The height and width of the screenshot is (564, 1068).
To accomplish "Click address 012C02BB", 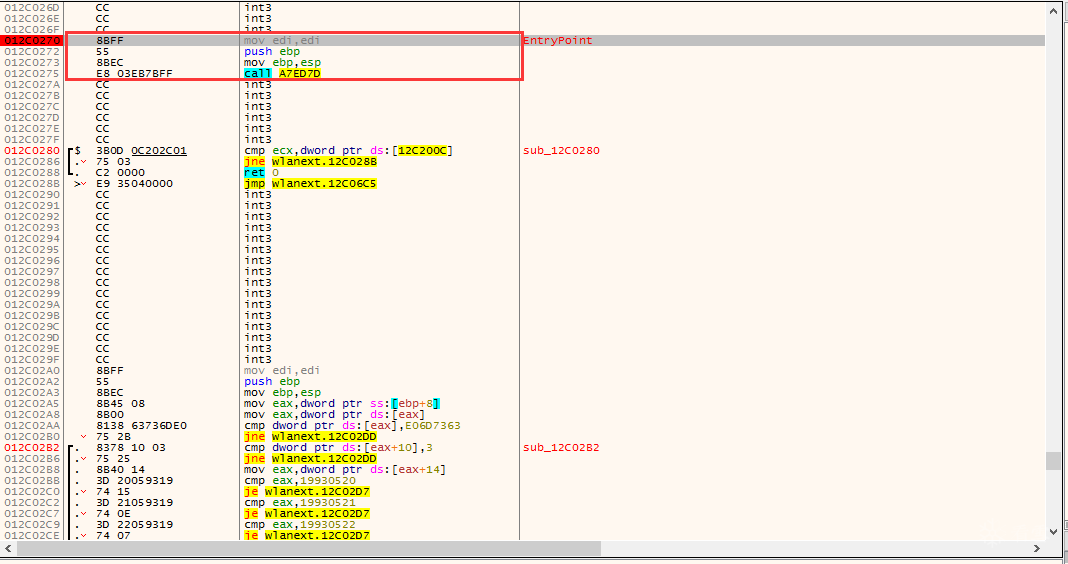I will coord(32,481).
